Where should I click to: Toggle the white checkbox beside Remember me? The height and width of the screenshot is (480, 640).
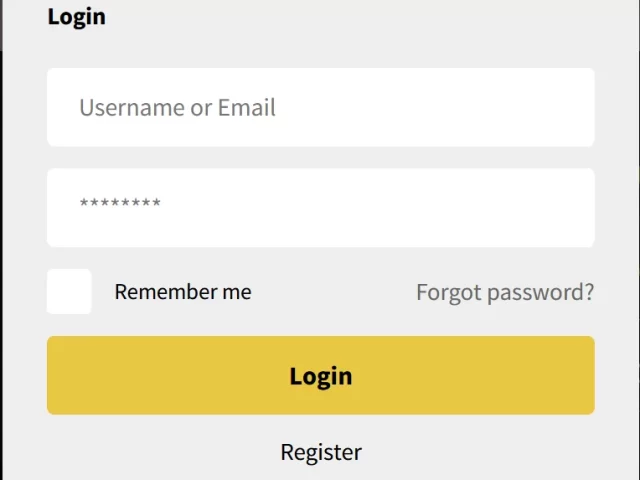69,291
